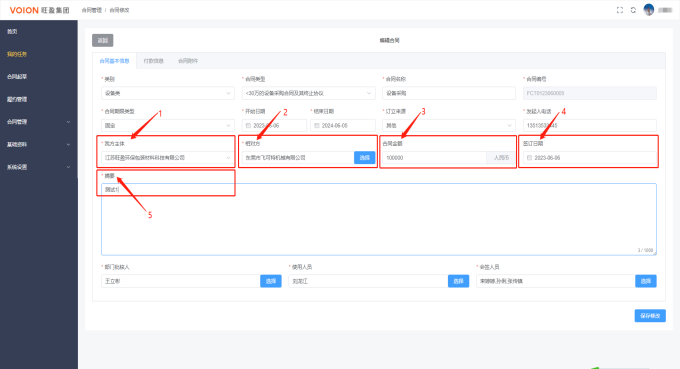Click the 保存修改 button
The image size is (680, 369).
pos(650,316)
